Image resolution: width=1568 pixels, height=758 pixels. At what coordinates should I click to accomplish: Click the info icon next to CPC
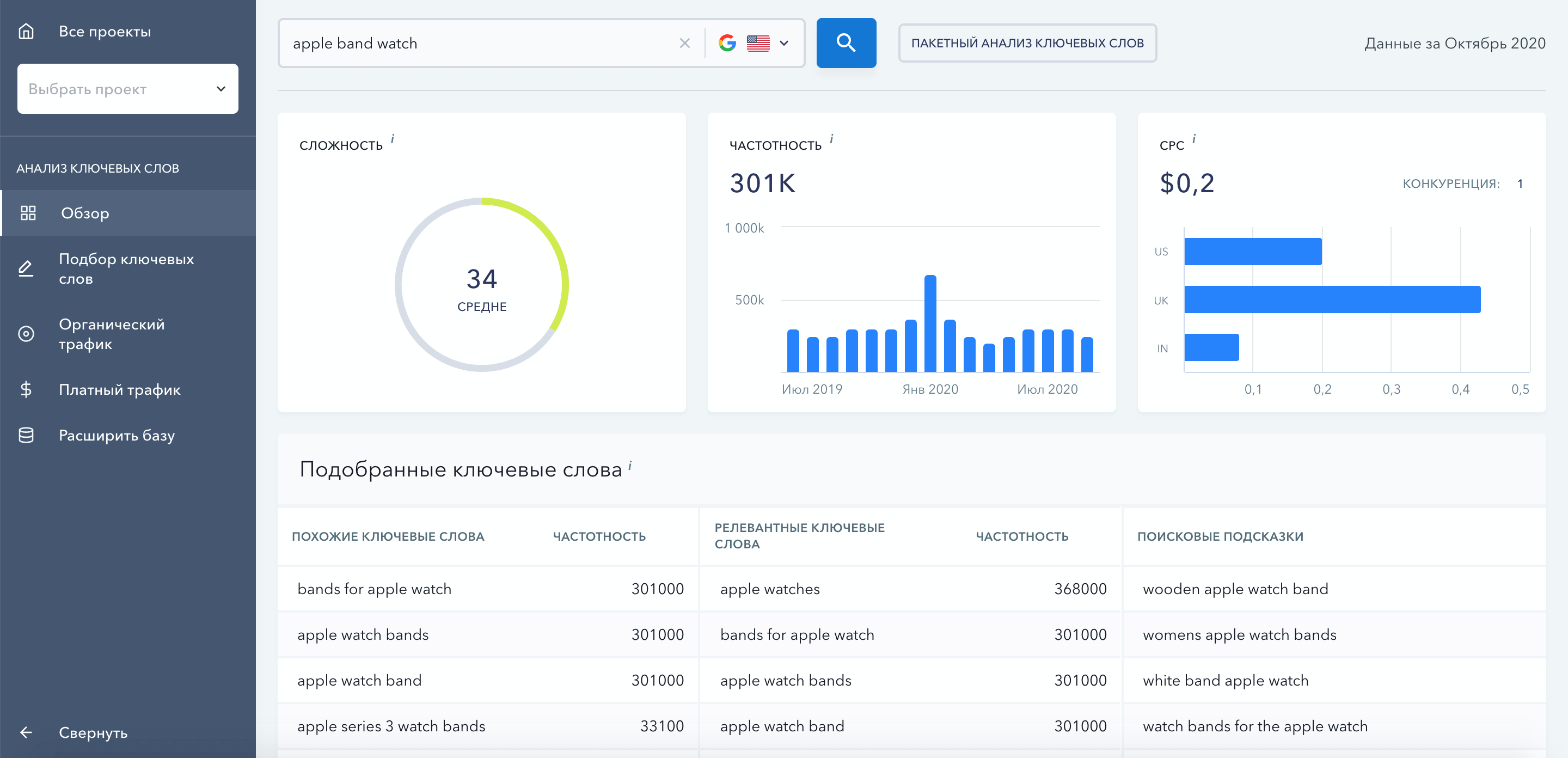coord(1193,139)
